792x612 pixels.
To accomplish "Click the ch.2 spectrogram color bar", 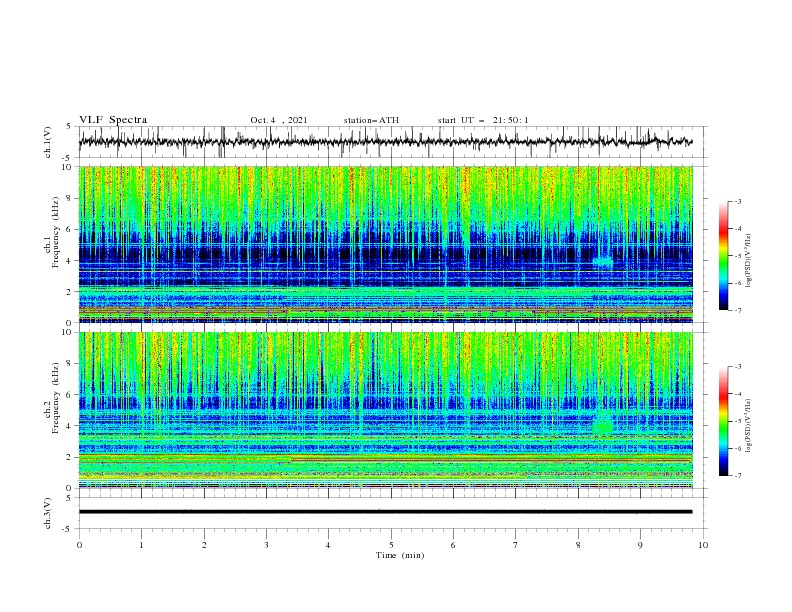I will [x=723, y=421].
